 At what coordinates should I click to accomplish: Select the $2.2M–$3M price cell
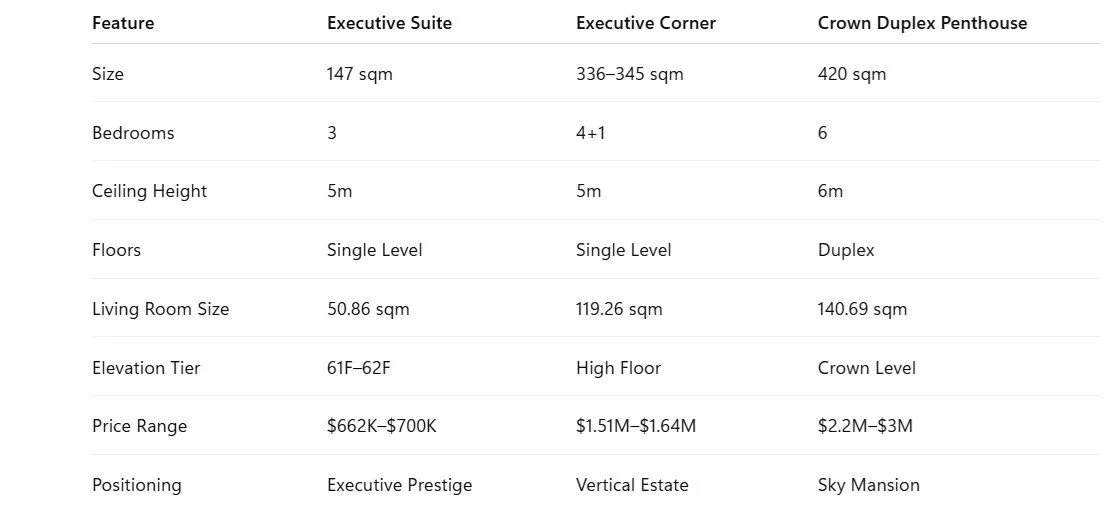tap(864, 426)
